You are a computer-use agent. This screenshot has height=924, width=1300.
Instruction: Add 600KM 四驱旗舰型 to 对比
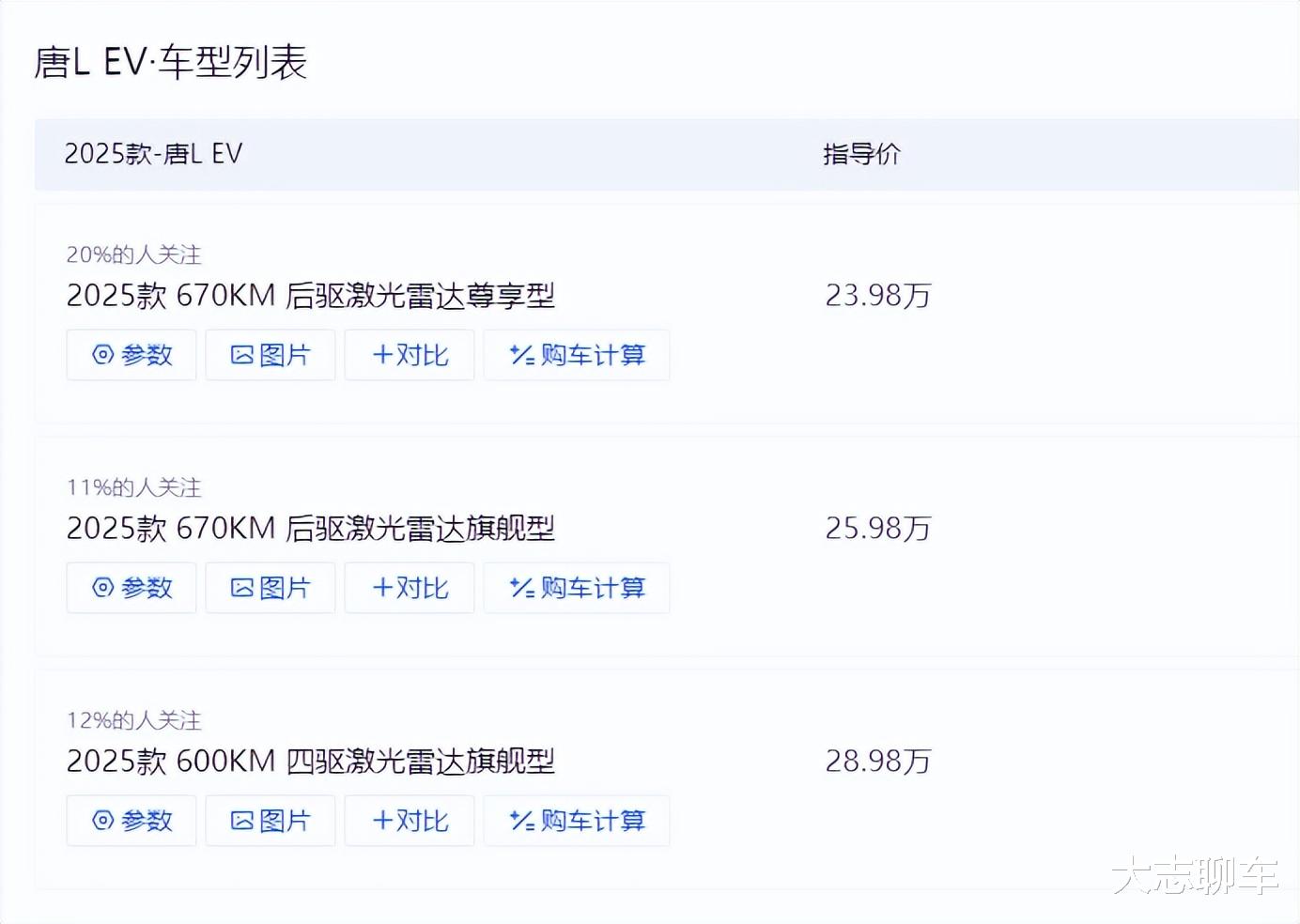[x=410, y=821]
